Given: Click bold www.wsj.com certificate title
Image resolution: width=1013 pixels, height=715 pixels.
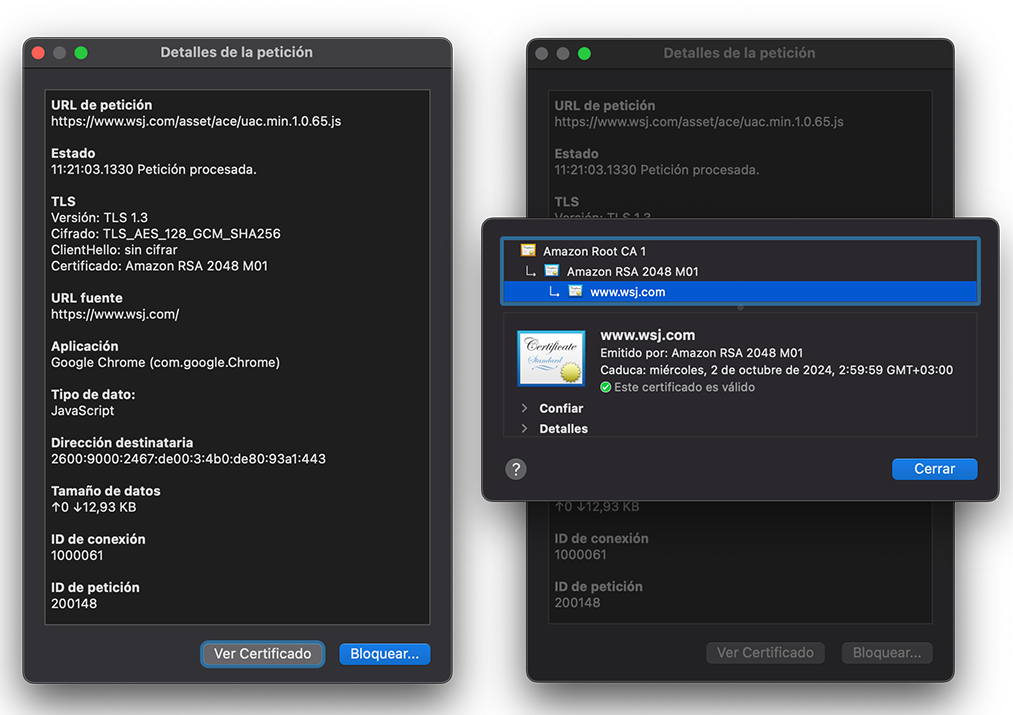Looking at the screenshot, I should point(647,335).
